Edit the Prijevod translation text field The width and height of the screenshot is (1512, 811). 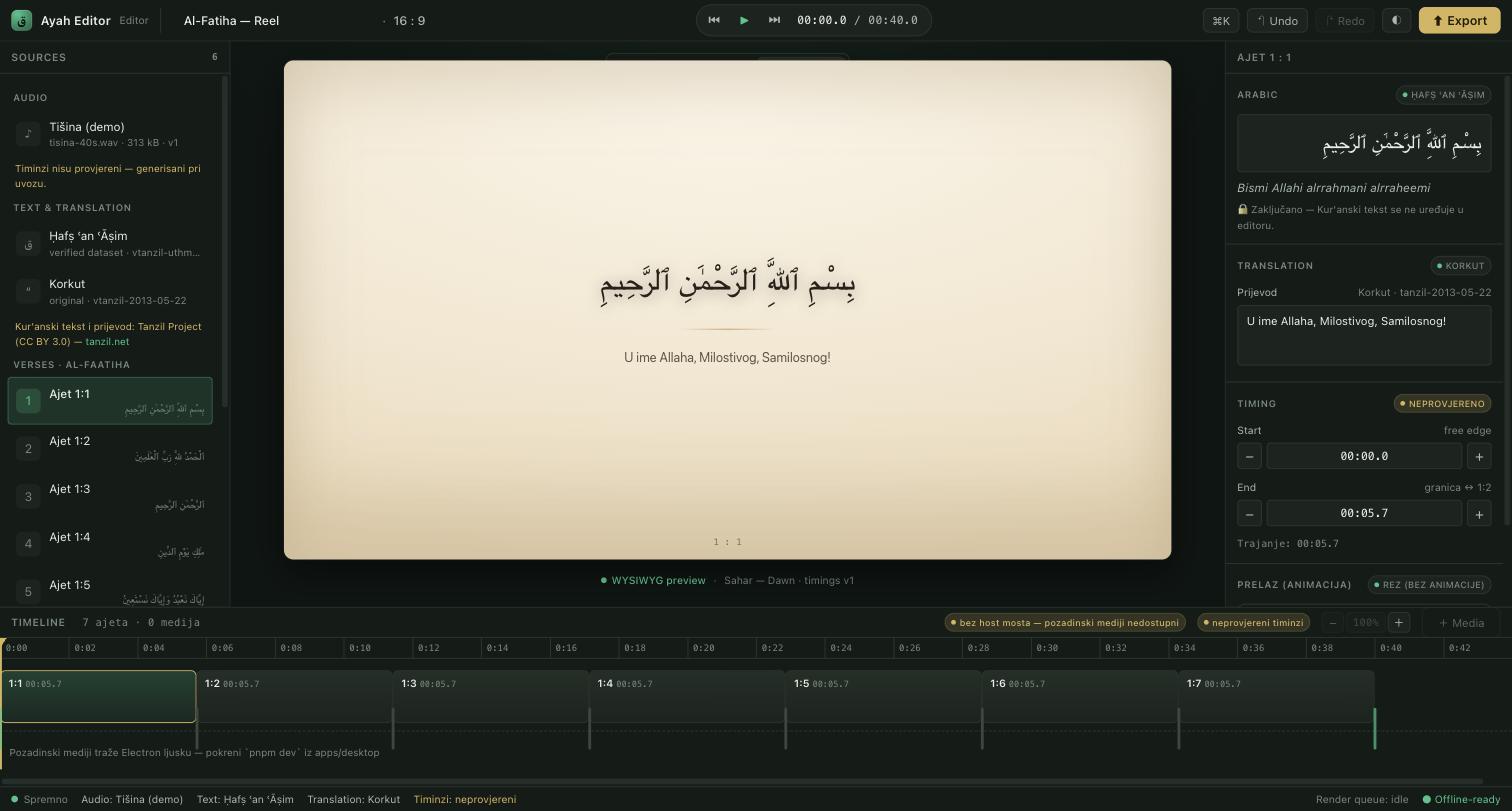(1364, 335)
